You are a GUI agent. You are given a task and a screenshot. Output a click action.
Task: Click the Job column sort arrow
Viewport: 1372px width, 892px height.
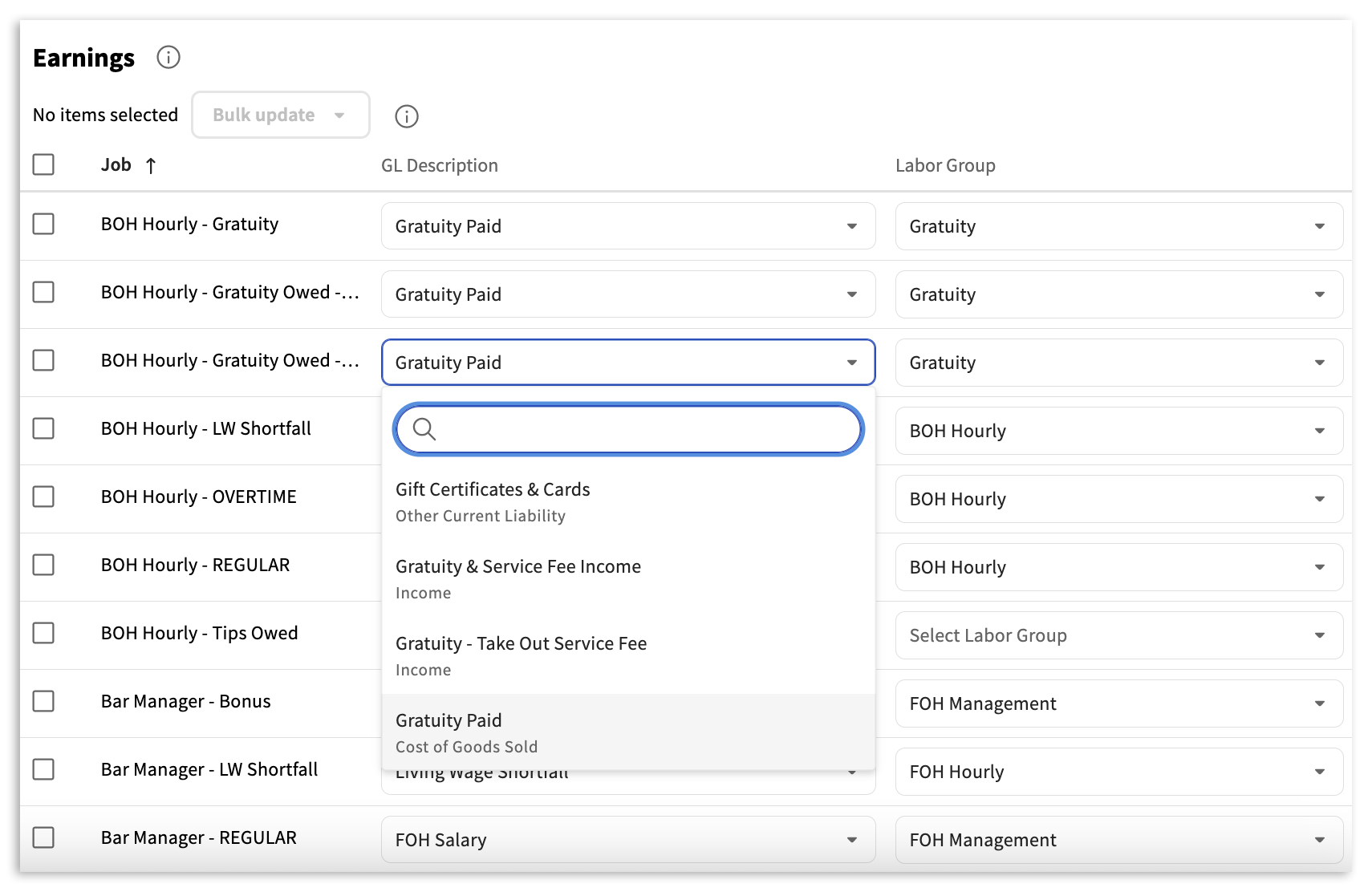coord(151,166)
